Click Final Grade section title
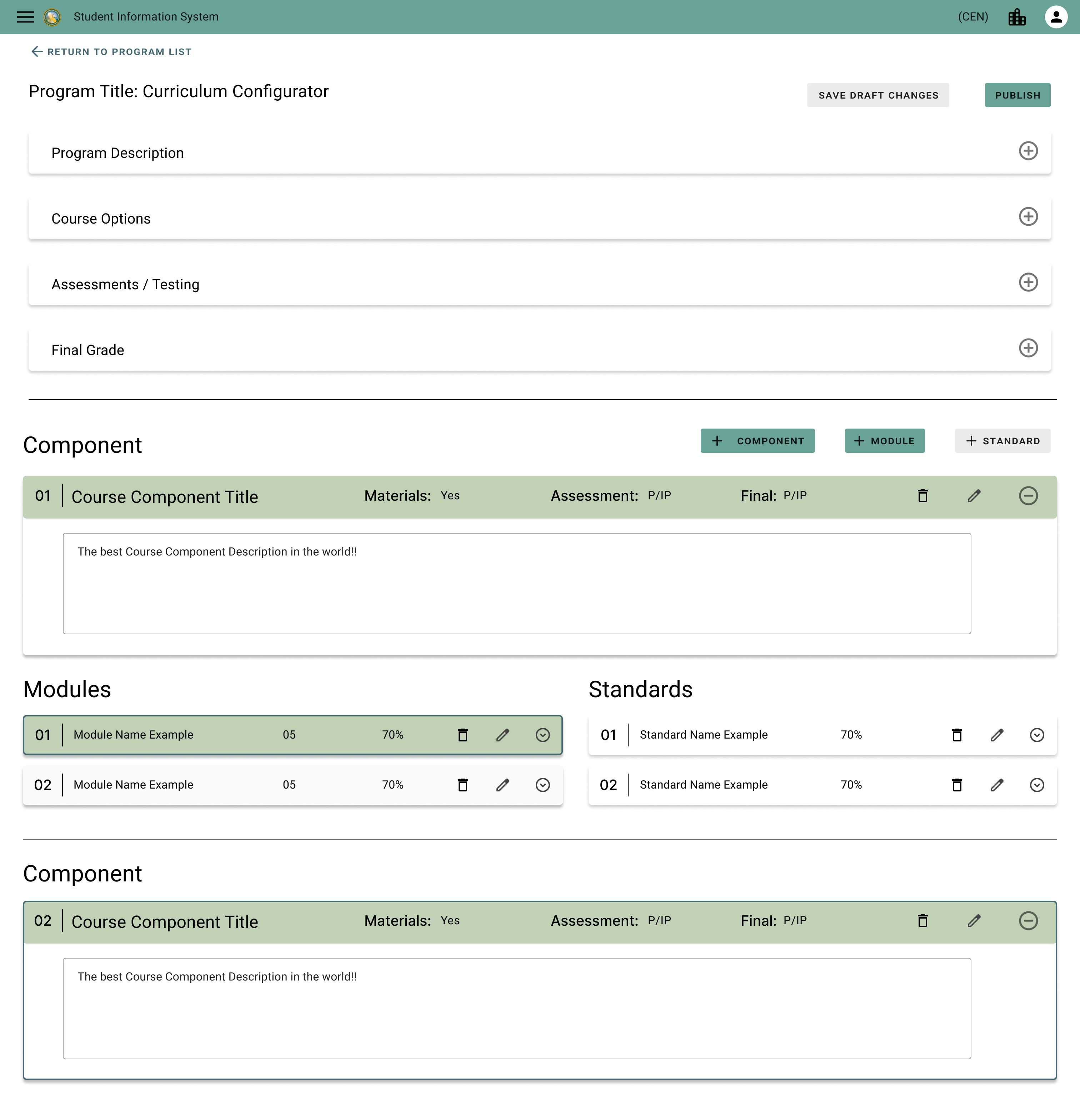Image resolution: width=1080 pixels, height=1120 pixels. [x=88, y=350]
